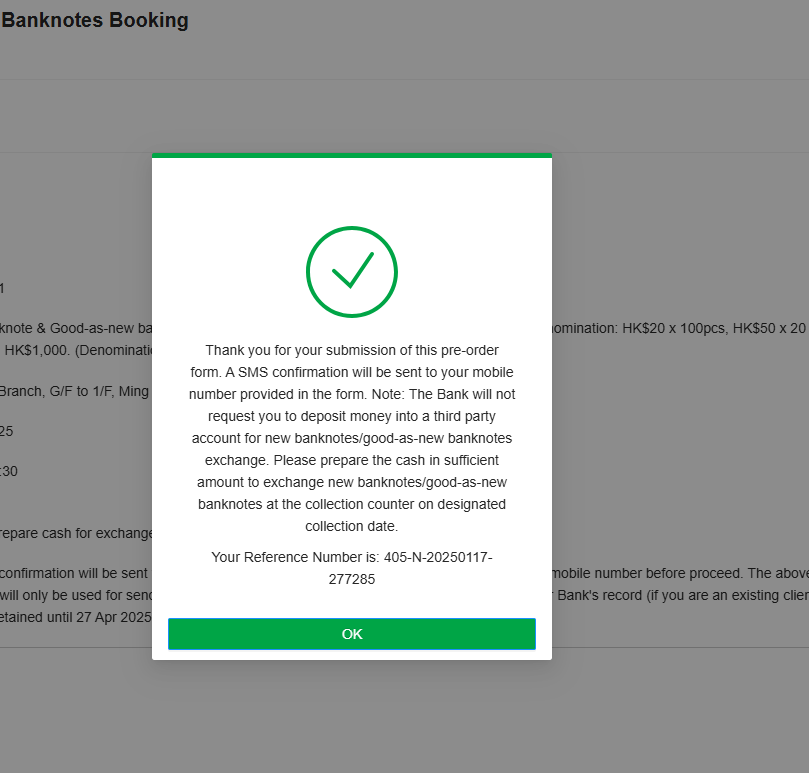
Task: Click the green bar atop the dialog
Action: tap(352, 156)
